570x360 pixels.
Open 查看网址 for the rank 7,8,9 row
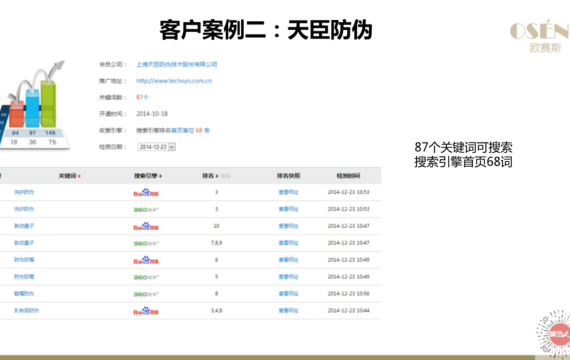pos(289,243)
